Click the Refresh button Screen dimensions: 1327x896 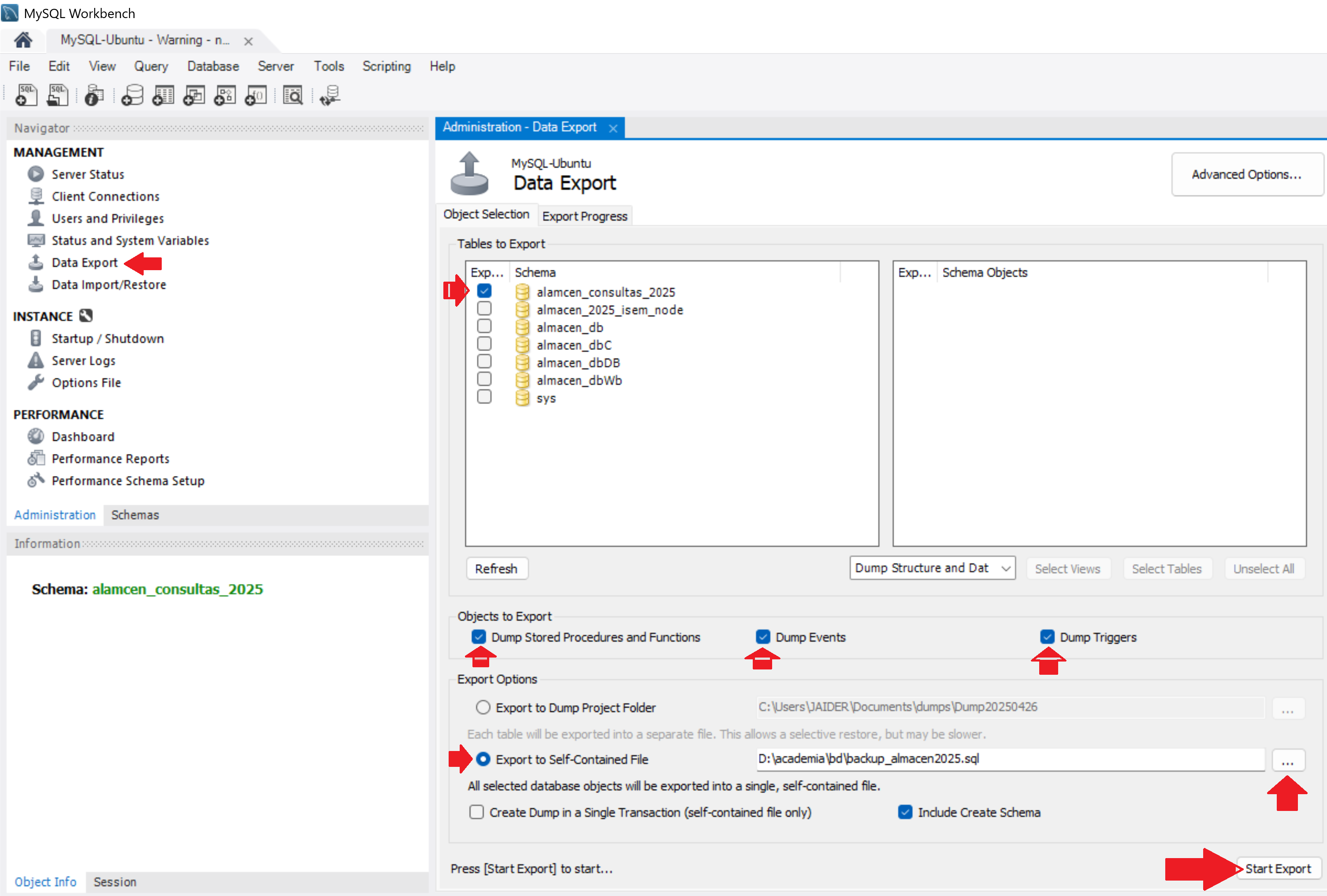[x=496, y=569]
